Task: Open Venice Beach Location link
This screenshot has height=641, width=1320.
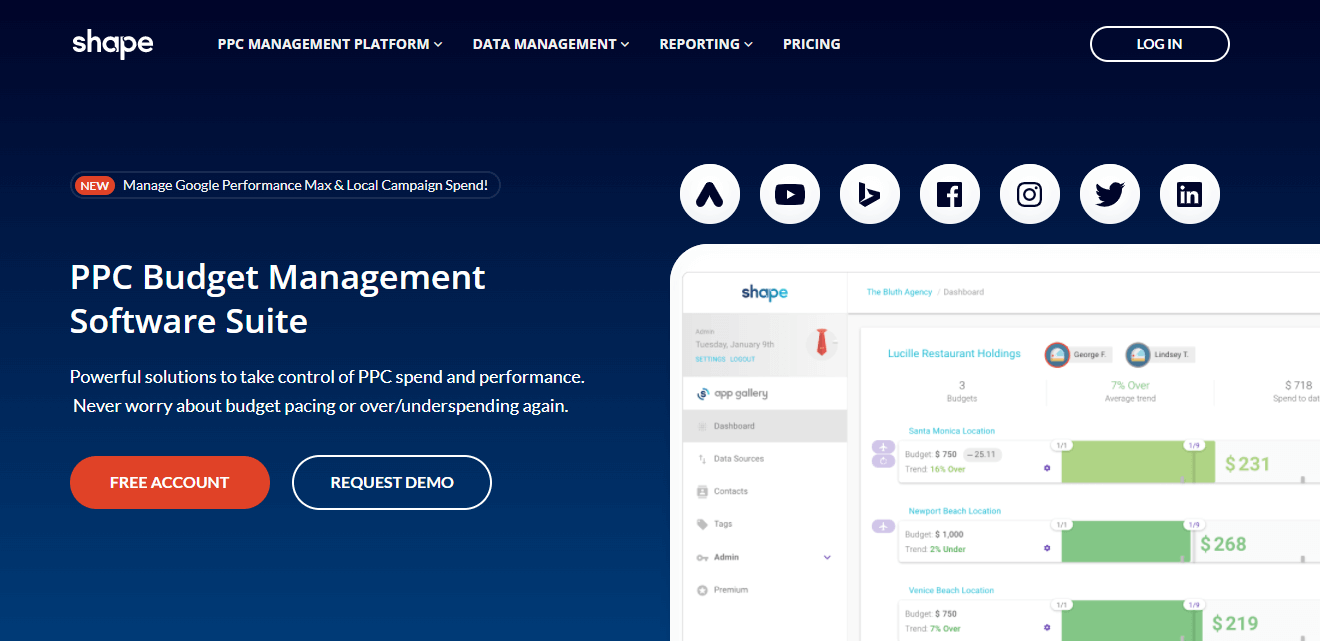Action: 949,591
